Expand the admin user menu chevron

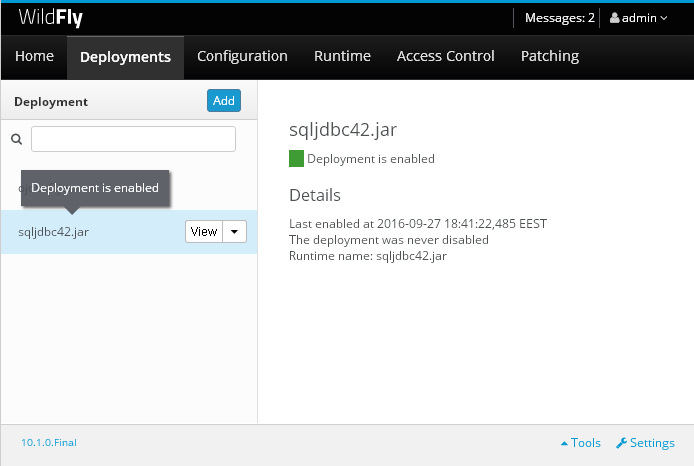tap(664, 18)
